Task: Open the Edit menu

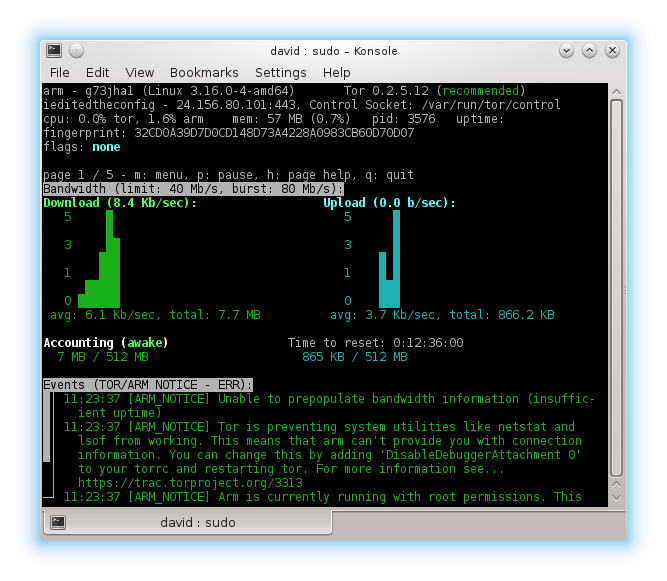Action: 97,73
